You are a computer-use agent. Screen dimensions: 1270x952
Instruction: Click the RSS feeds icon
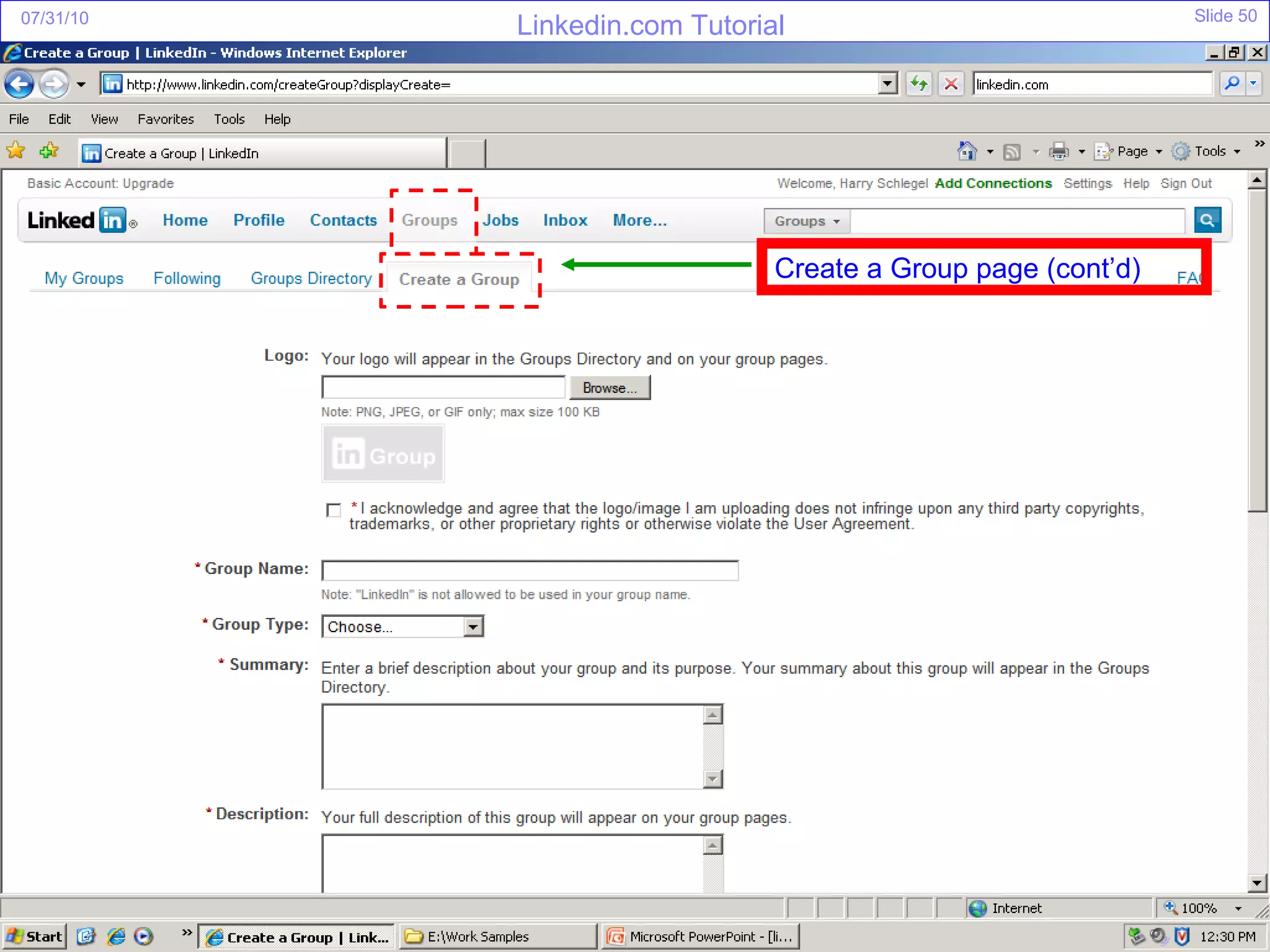click(x=1012, y=151)
